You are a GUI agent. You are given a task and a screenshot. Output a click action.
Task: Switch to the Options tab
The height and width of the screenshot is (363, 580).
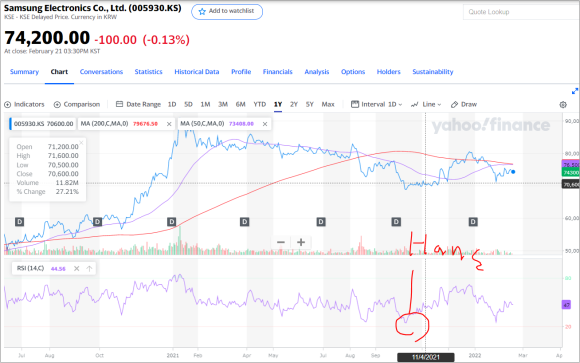[353, 72]
